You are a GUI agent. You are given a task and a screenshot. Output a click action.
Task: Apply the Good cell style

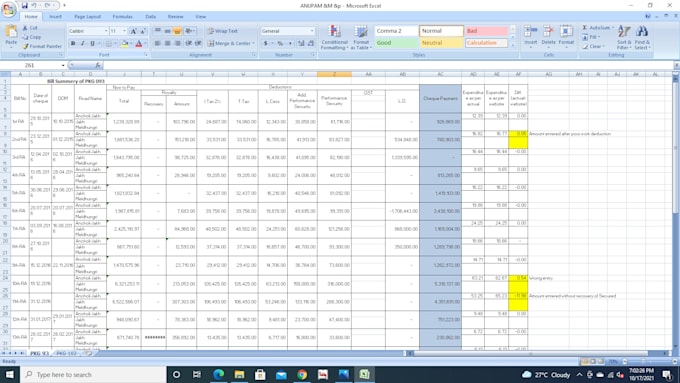pos(396,43)
